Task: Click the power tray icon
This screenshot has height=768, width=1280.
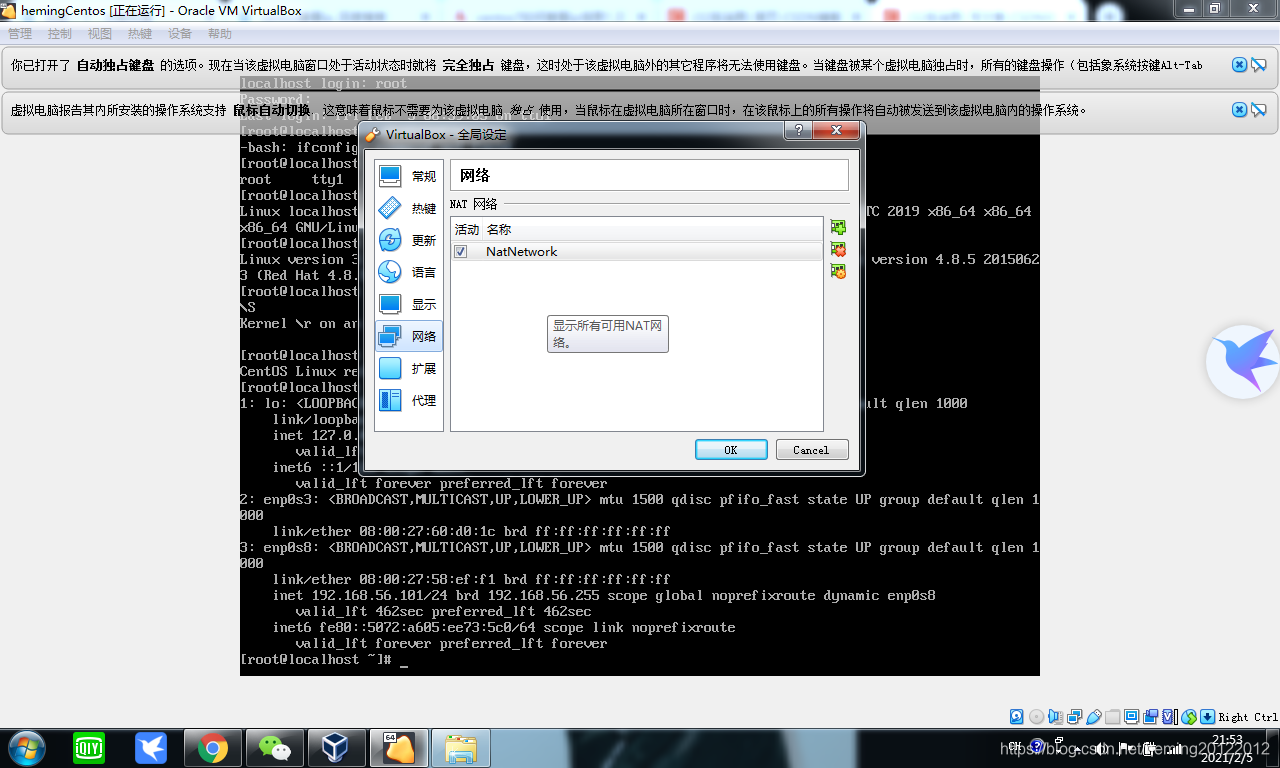Action: [1150, 749]
